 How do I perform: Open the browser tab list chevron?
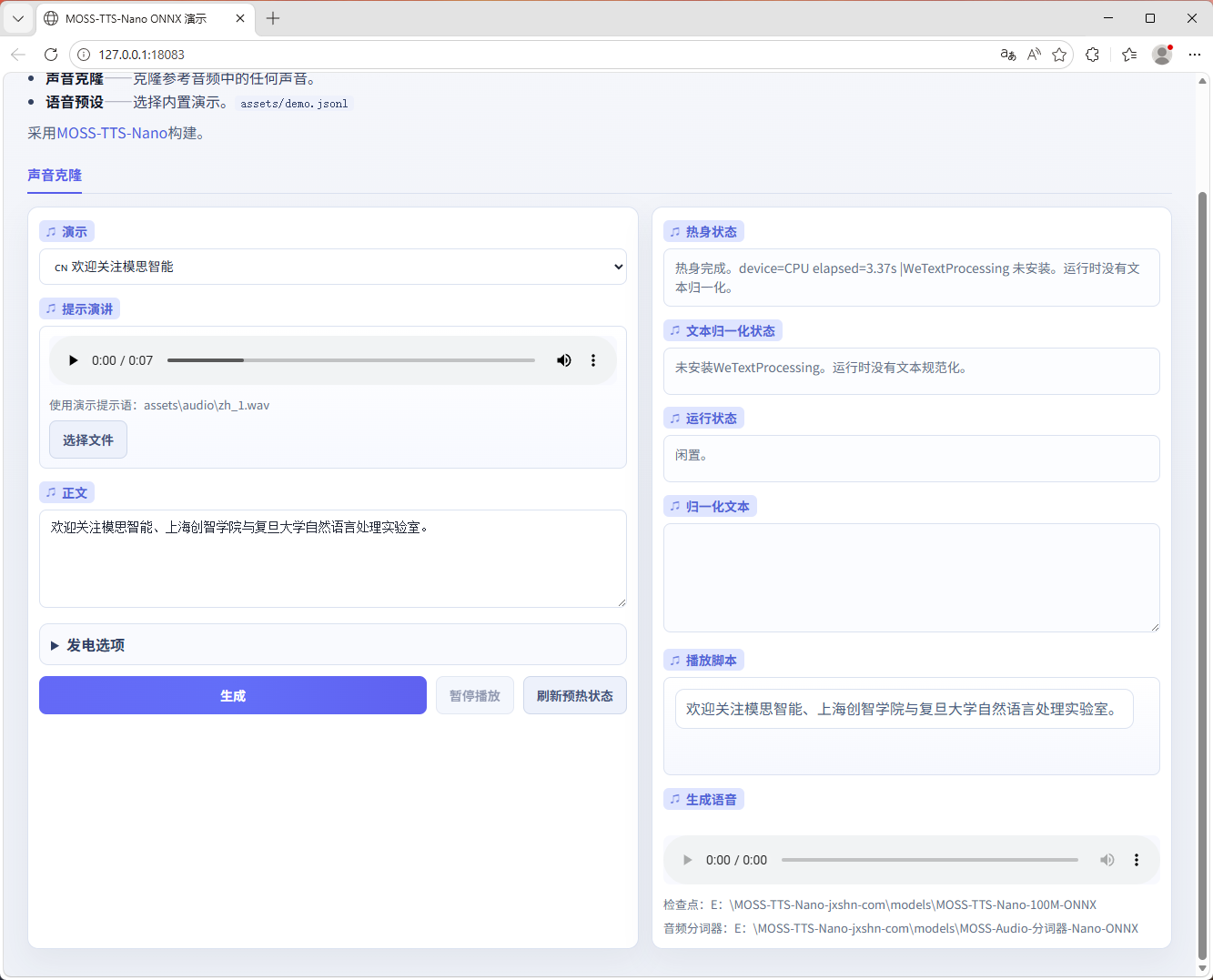[x=18, y=18]
